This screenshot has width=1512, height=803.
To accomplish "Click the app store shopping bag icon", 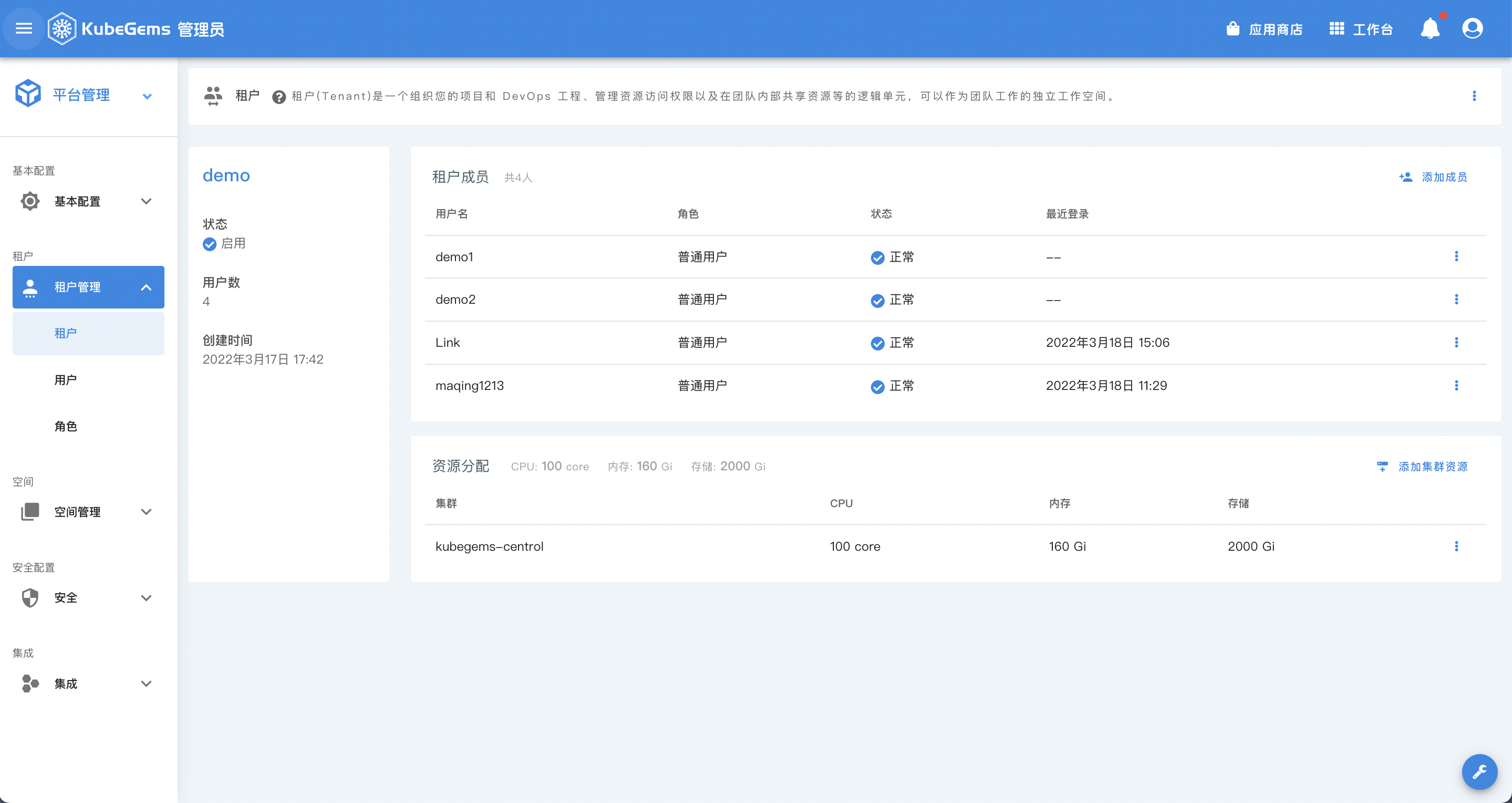I will [x=1233, y=28].
